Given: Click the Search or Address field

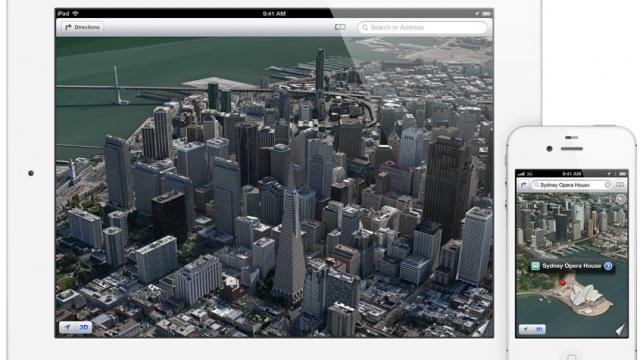Looking at the screenshot, I should coord(422,27).
